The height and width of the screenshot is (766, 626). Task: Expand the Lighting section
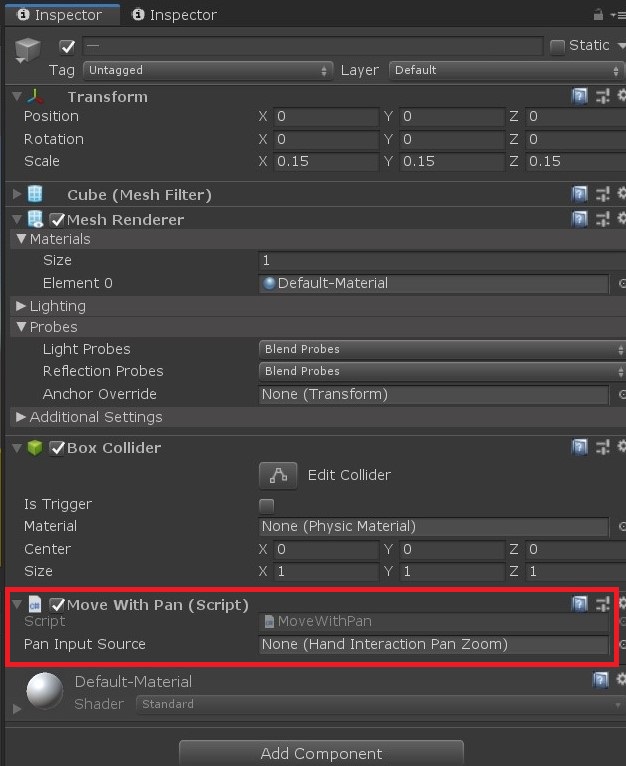21,306
